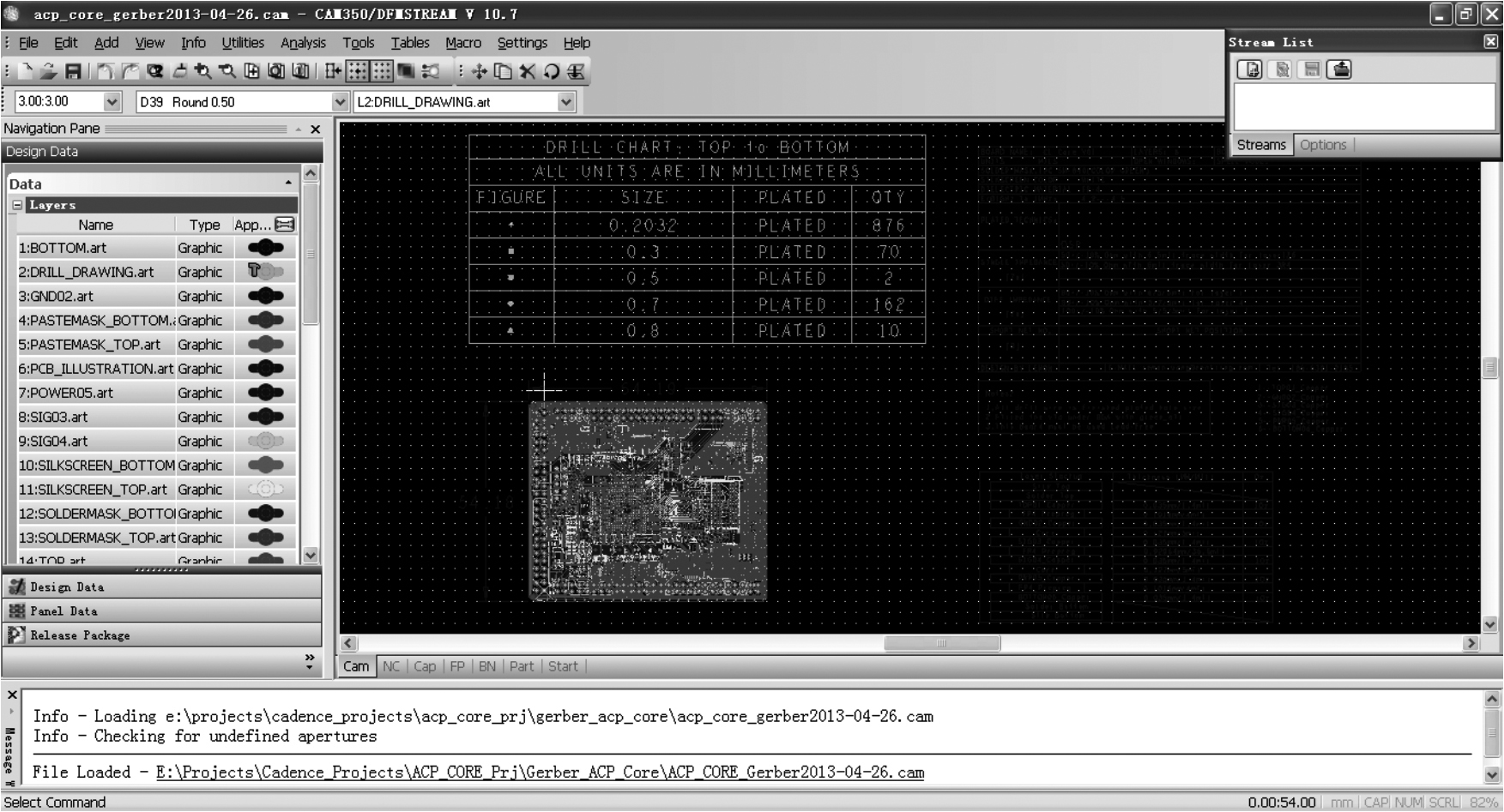Open the Analysis menu
1504x812 pixels.
click(x=303, y=43)
